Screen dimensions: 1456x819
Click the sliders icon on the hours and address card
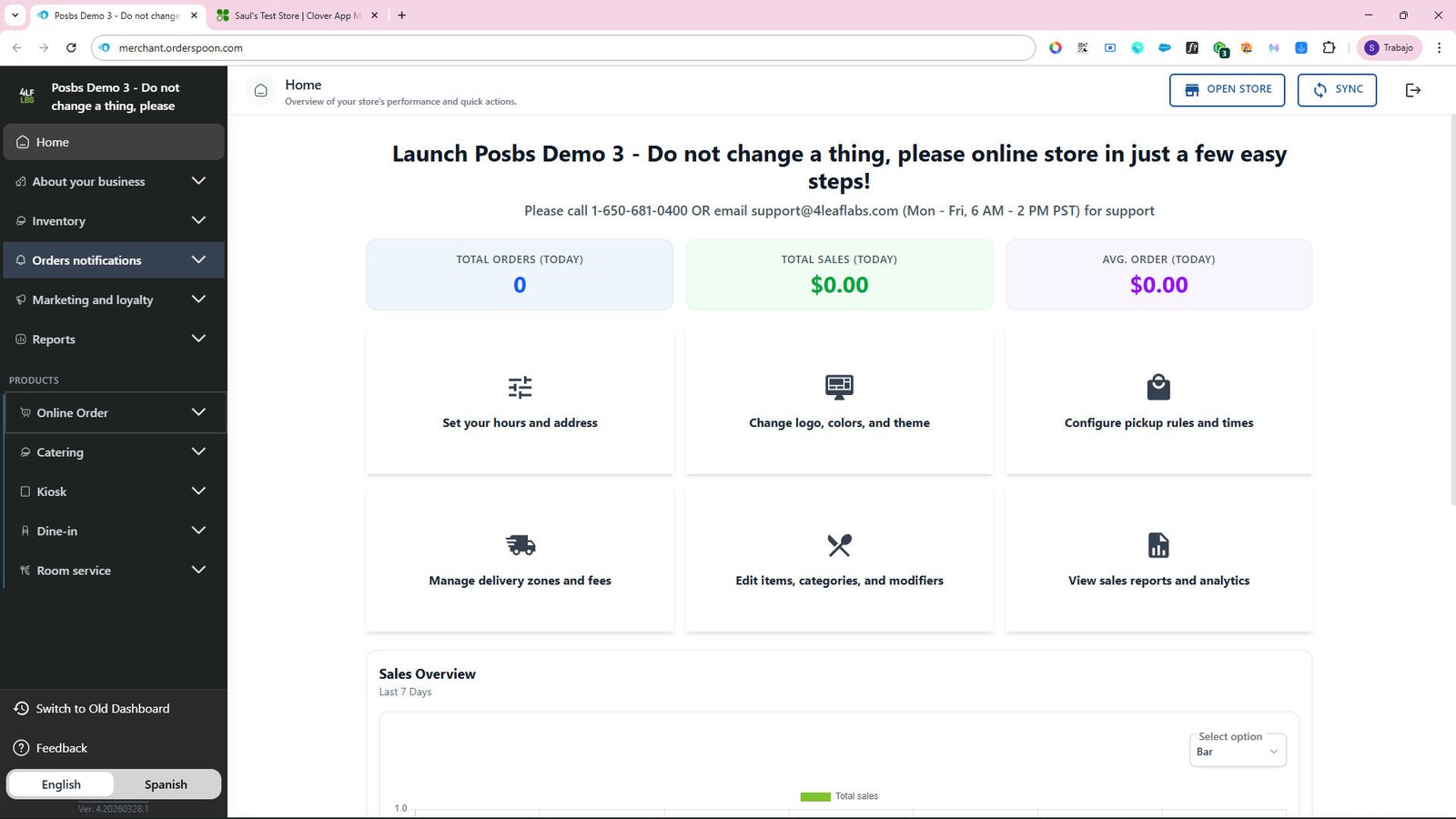520,388
